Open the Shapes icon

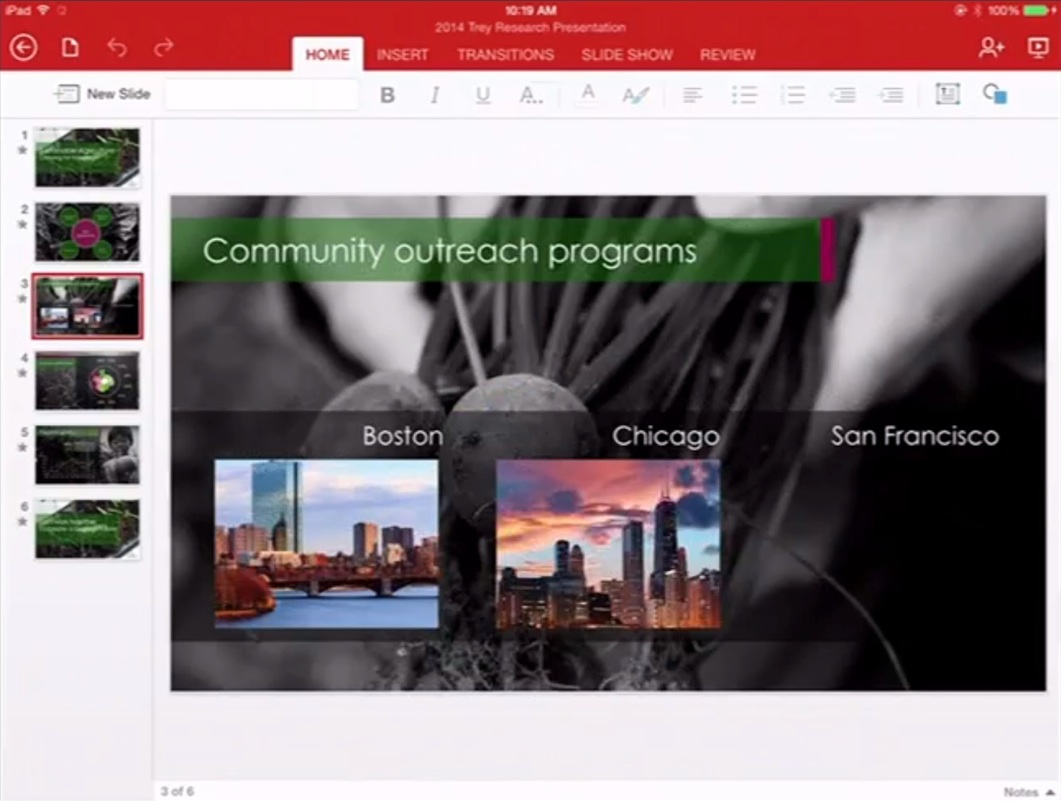pos(994,94)
